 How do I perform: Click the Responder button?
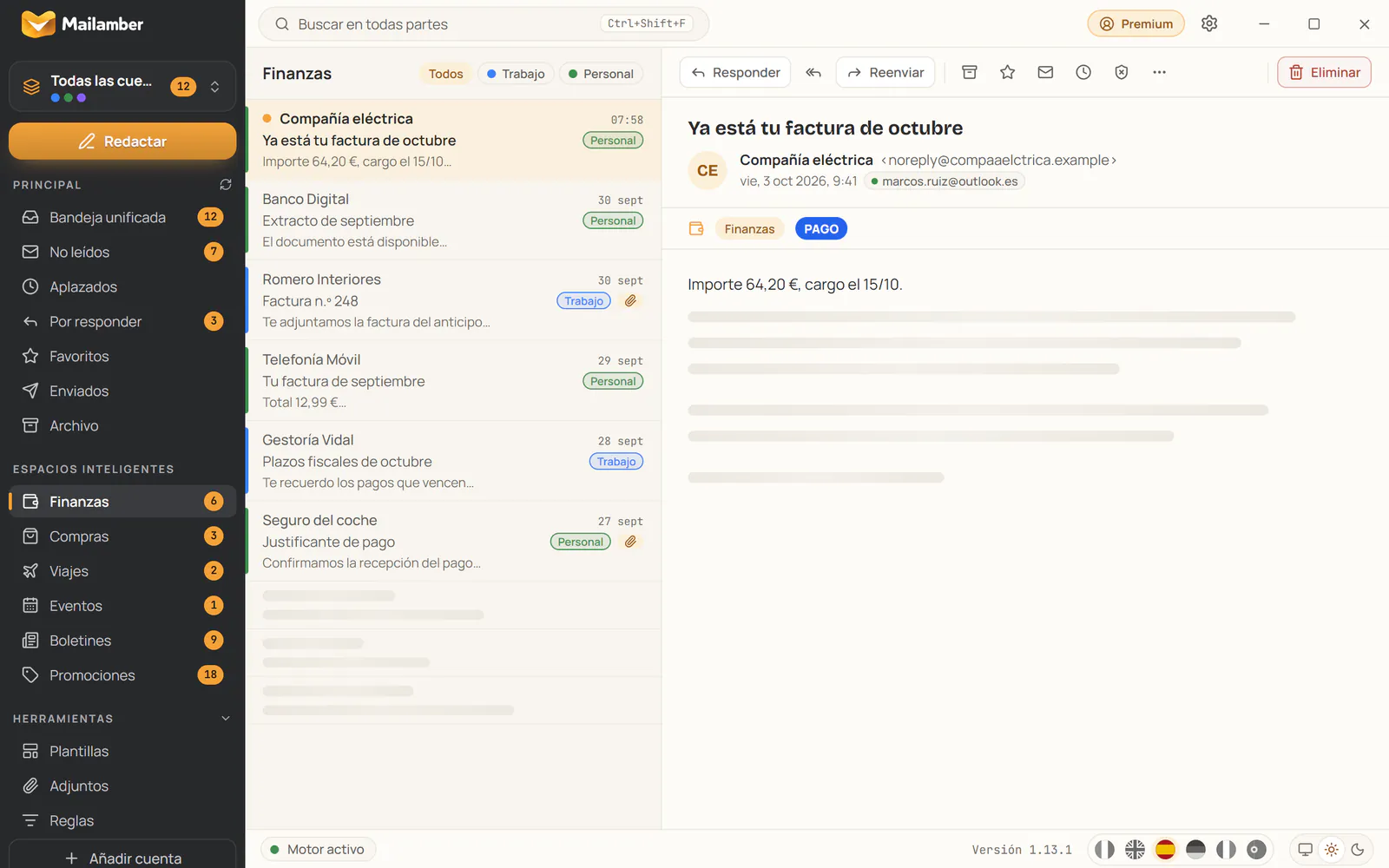coord(735,72)
